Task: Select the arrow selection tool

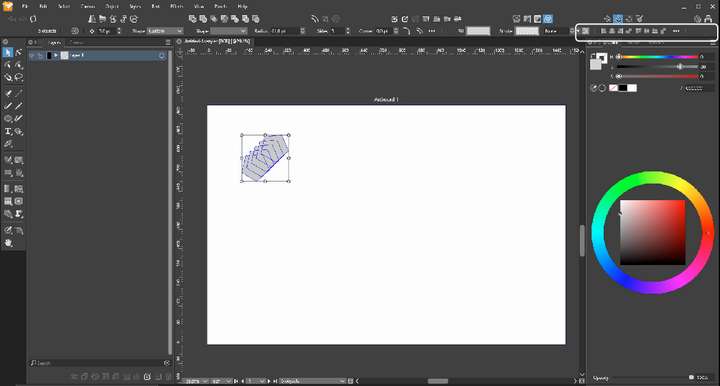Action: 8,53
